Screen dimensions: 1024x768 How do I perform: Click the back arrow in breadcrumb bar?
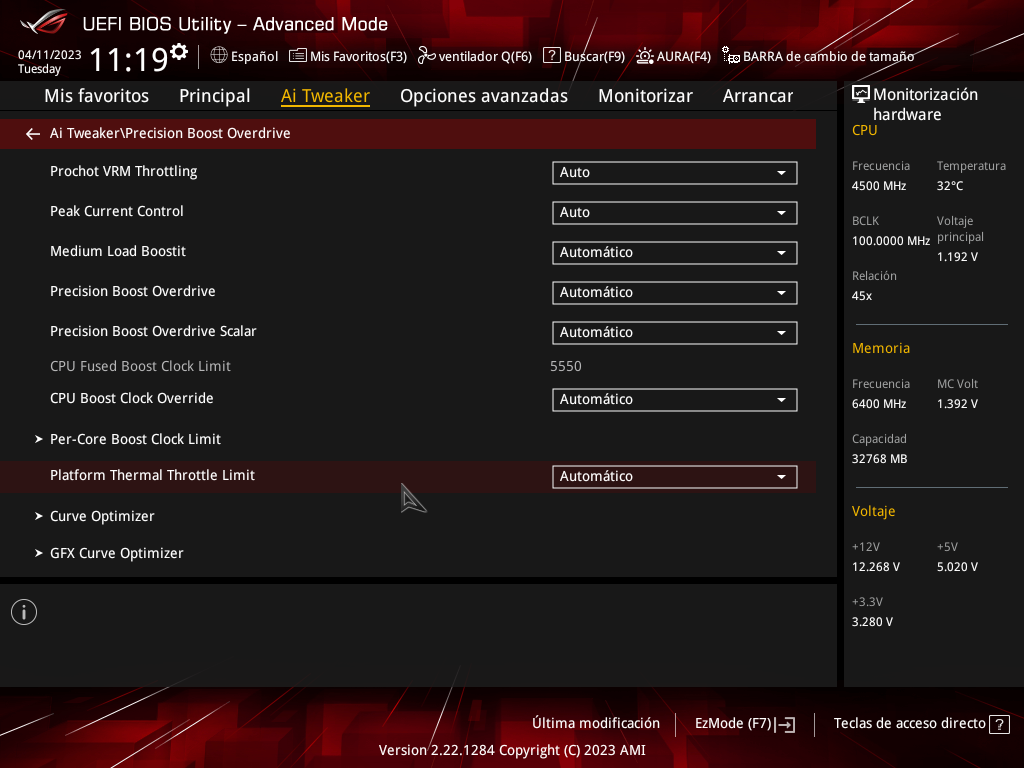point(33,134)
